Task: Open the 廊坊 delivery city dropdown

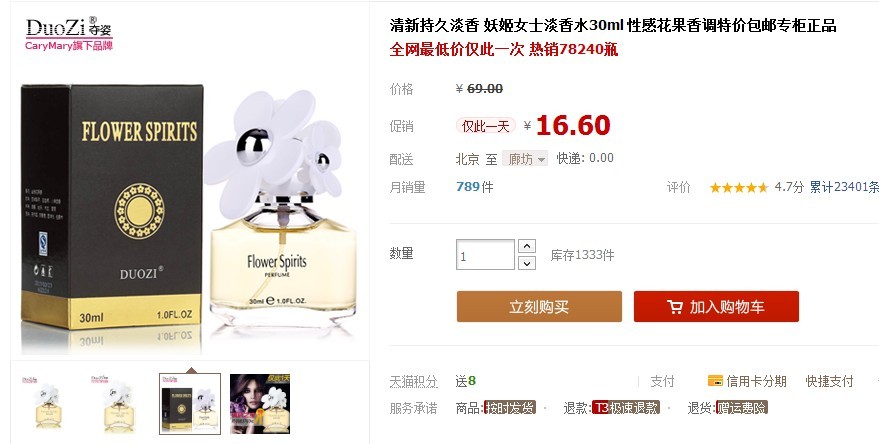Action: coord(525,159)
